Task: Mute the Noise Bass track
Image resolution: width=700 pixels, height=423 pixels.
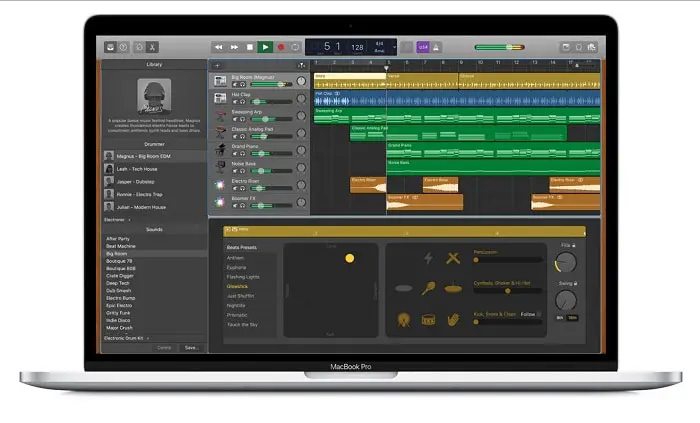Action: click(235, 171)
